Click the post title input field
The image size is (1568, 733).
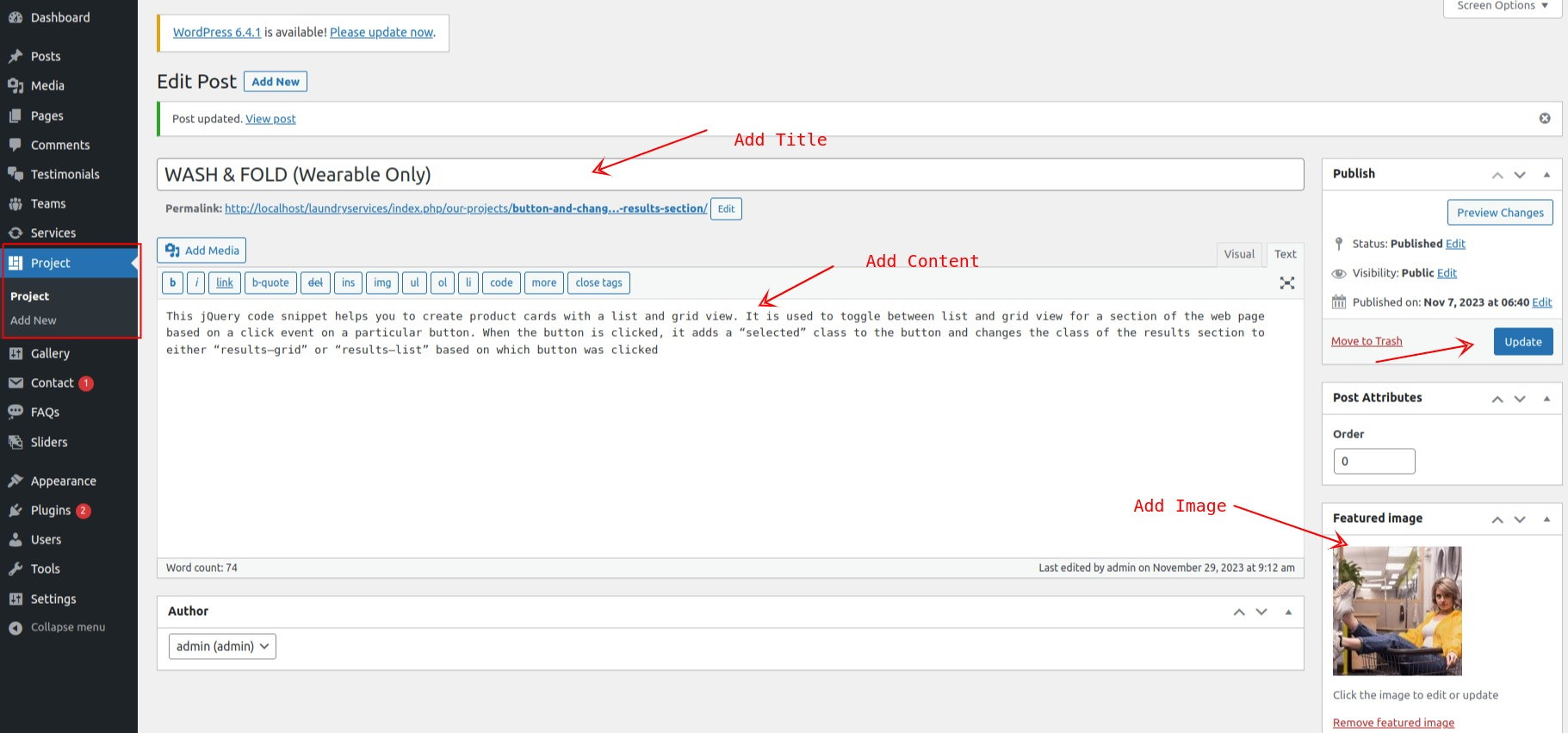[x=729, y=175]
